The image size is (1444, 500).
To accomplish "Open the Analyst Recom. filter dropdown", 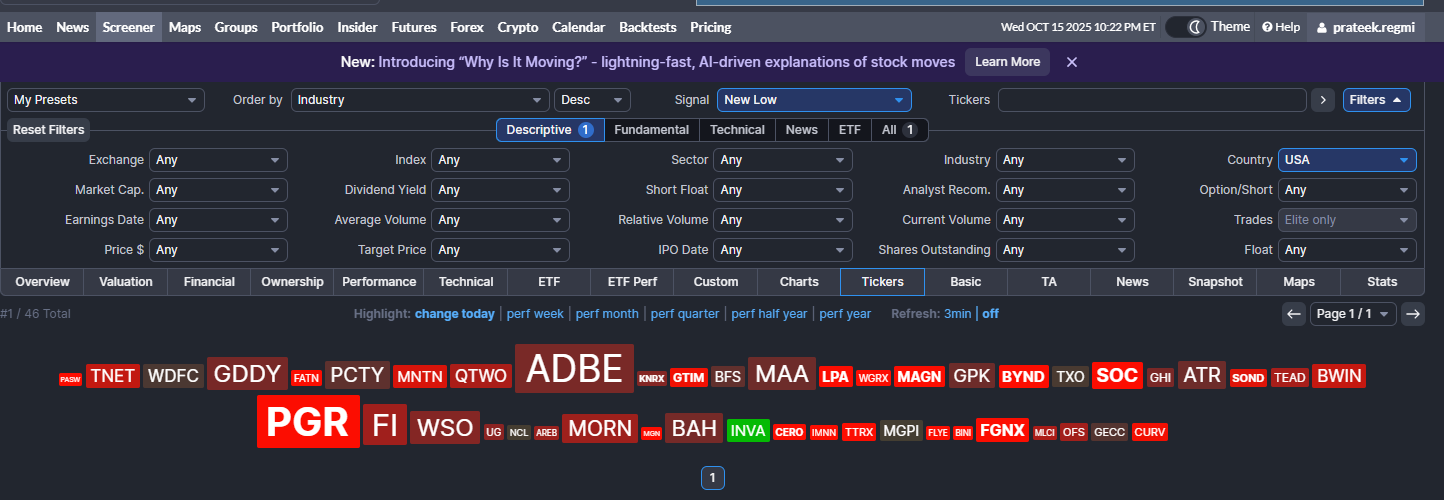I will click(x=1065, y=190).
